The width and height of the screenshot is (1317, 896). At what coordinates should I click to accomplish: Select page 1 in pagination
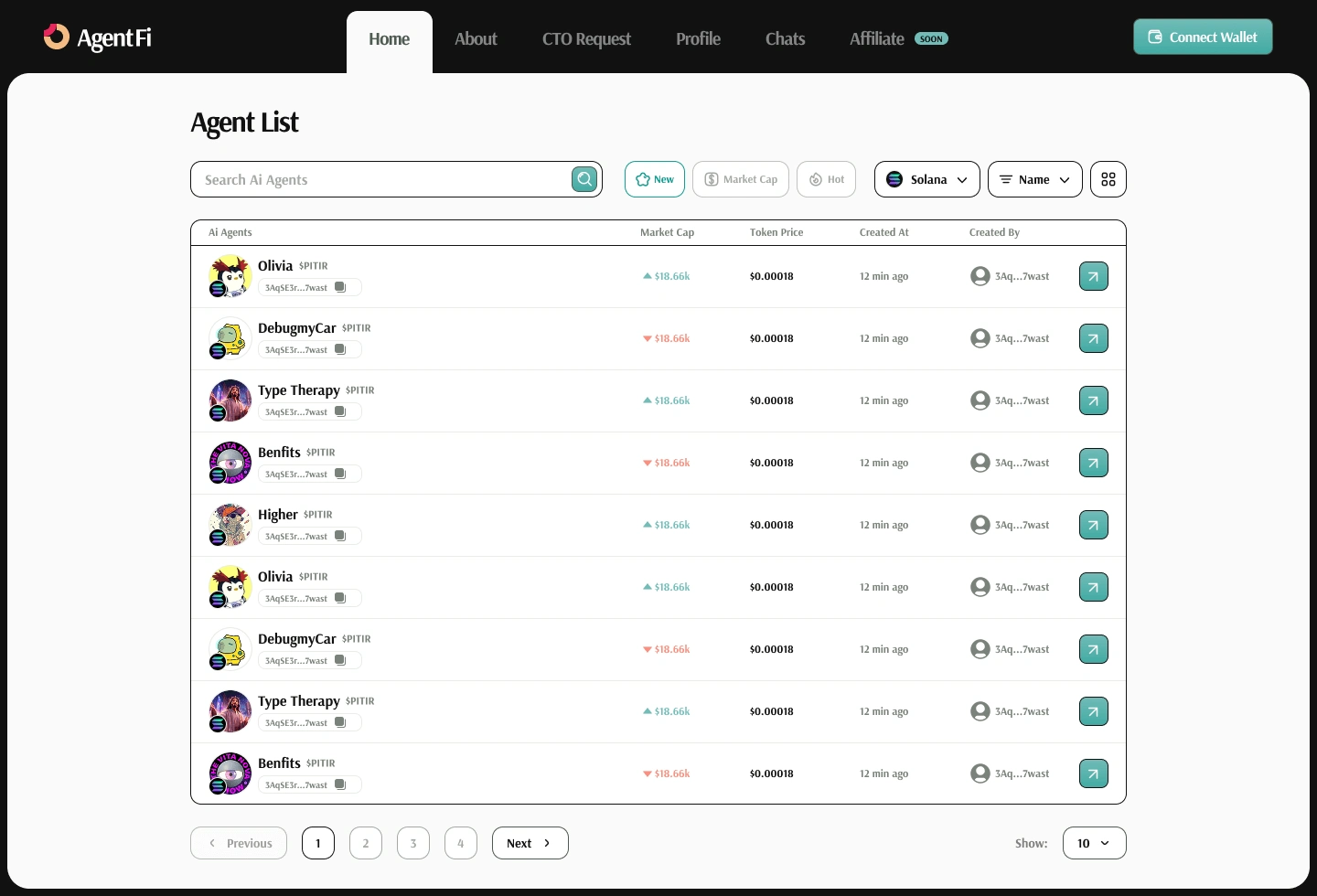pyautogui.click(x=318, y=843)
